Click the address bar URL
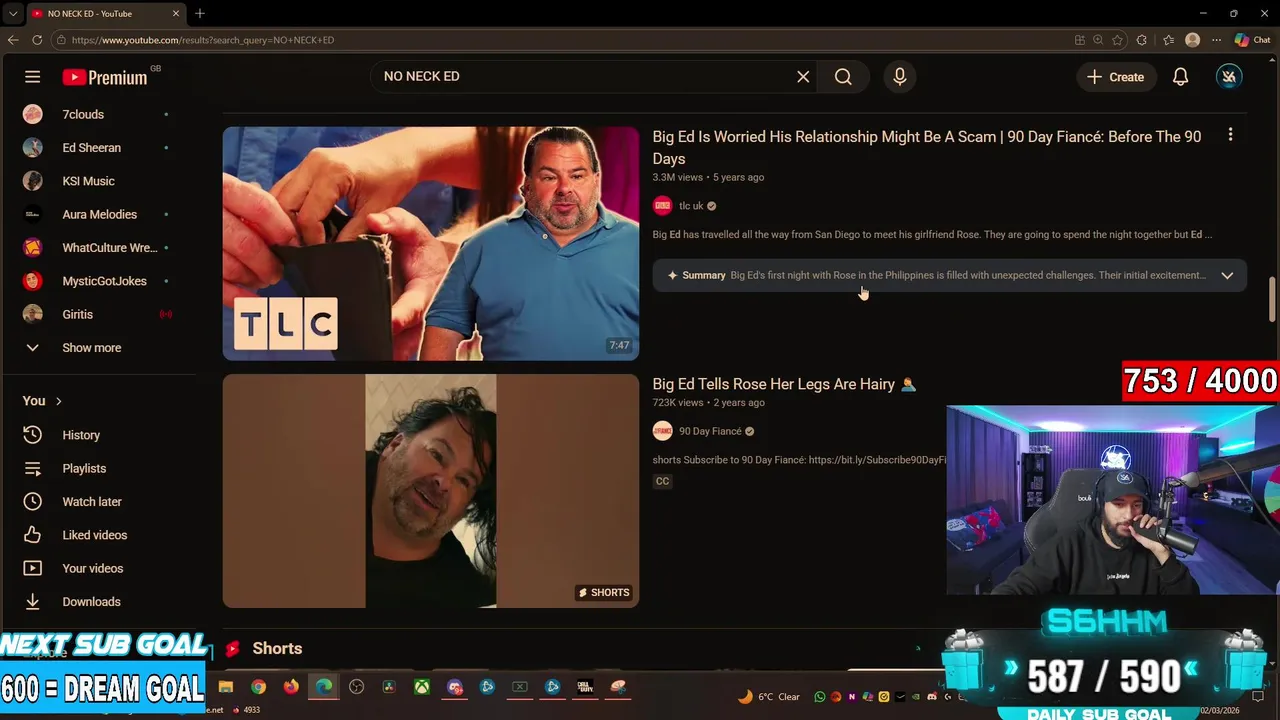 tap(203, 40)
